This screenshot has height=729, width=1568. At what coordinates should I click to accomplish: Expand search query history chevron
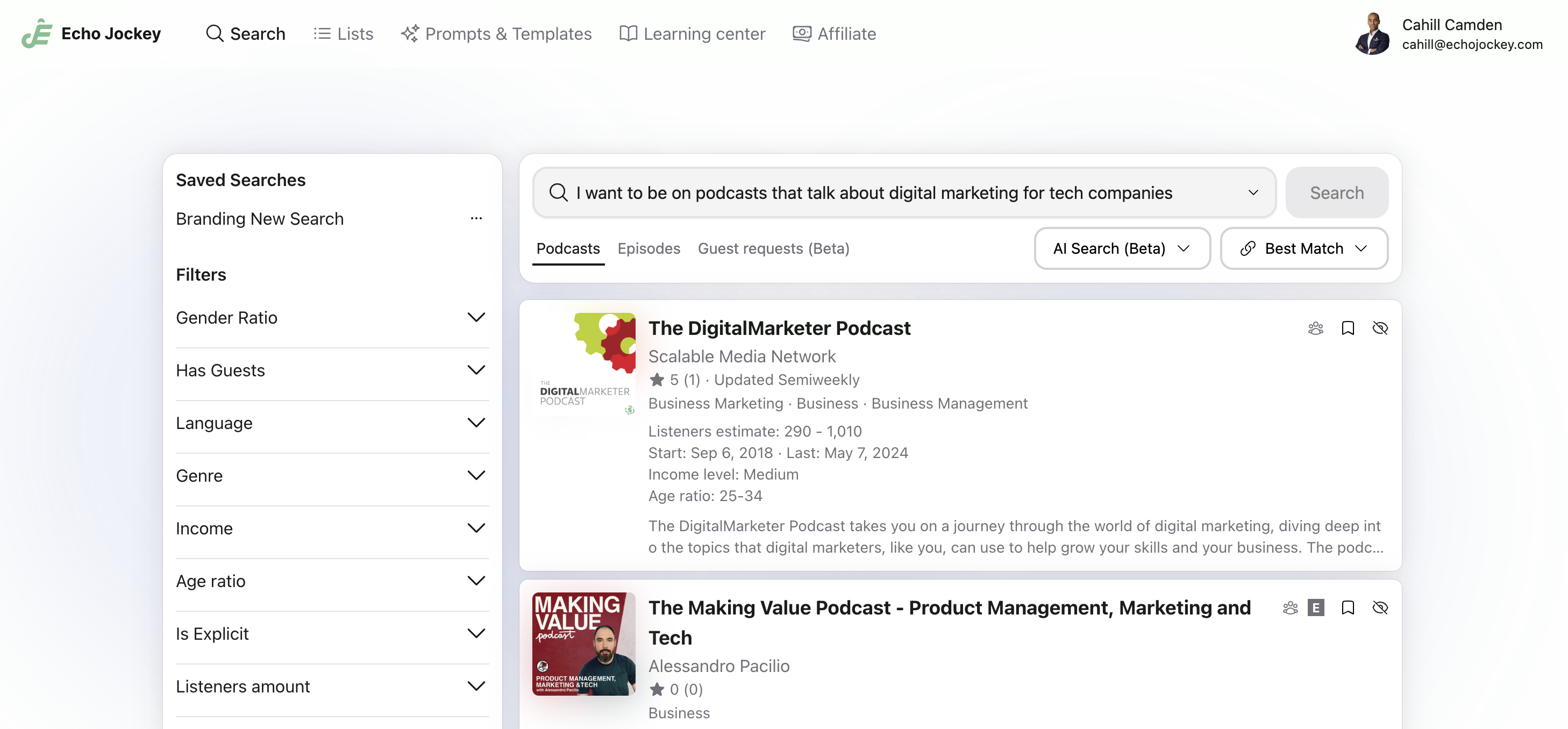click(1253, 193)
